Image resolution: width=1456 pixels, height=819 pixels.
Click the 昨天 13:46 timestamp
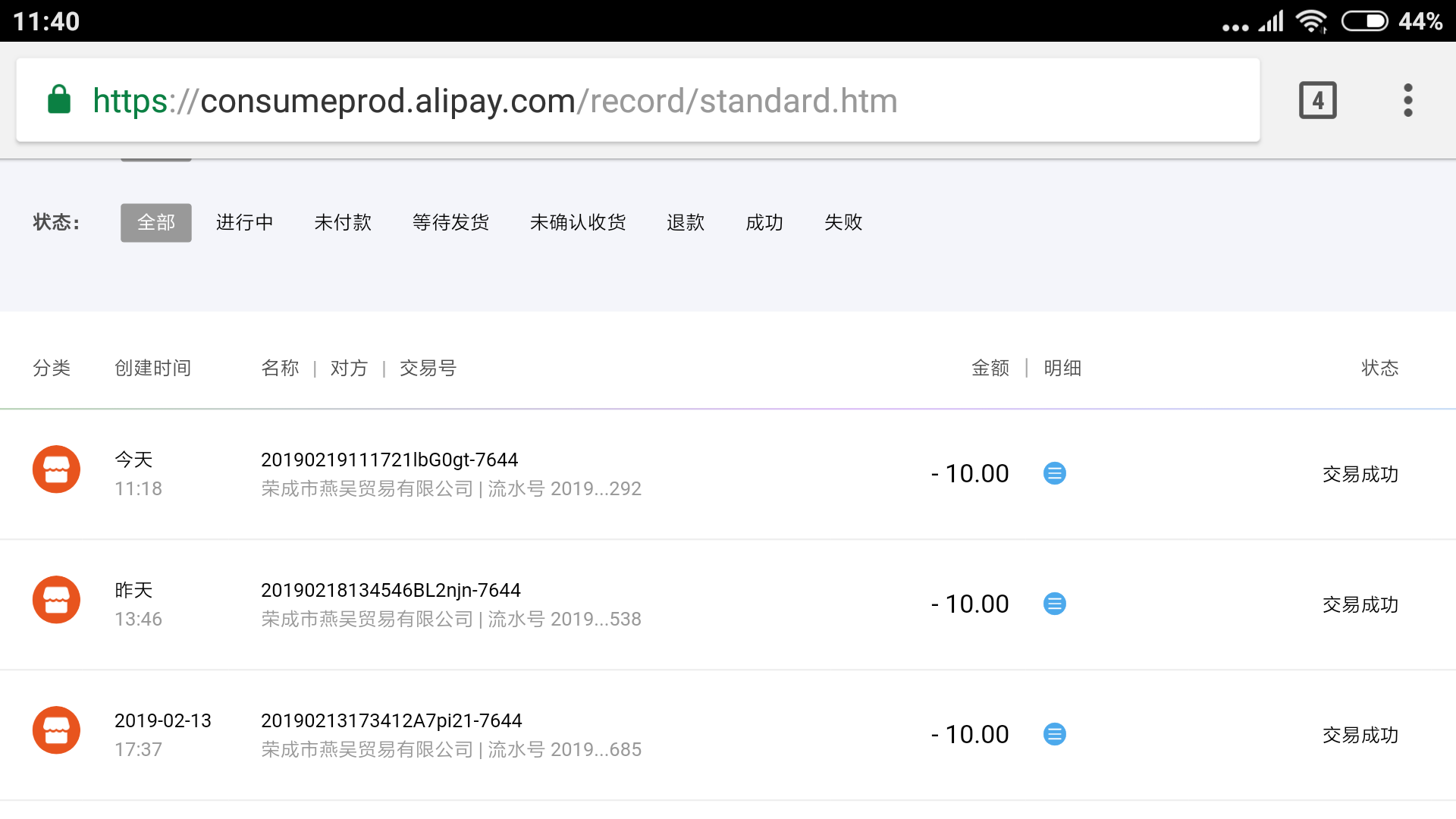[138, 604]
